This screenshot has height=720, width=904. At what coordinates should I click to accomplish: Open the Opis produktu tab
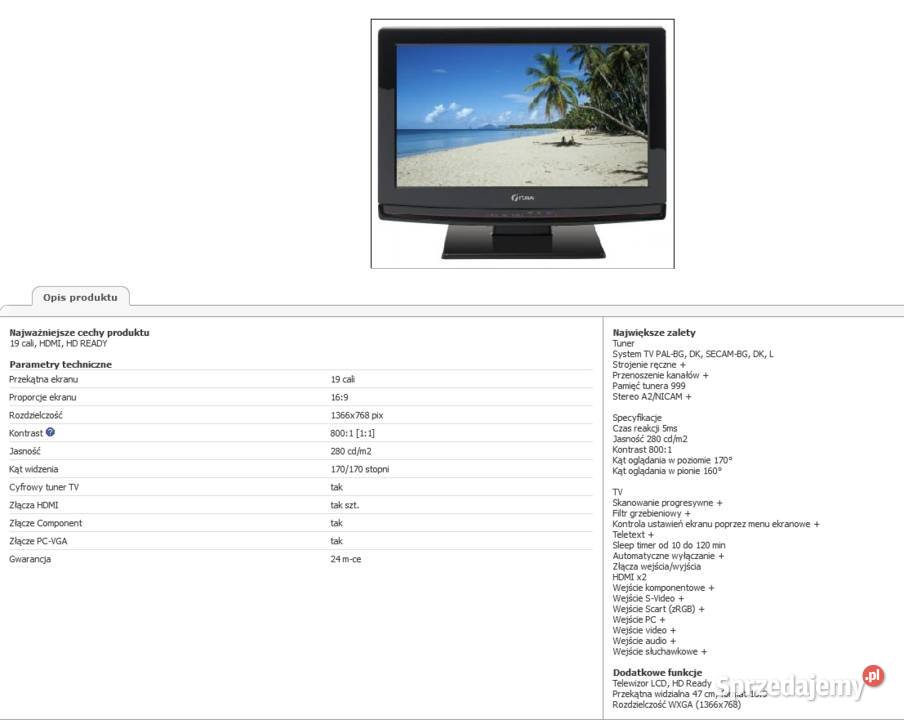(80, 297)
